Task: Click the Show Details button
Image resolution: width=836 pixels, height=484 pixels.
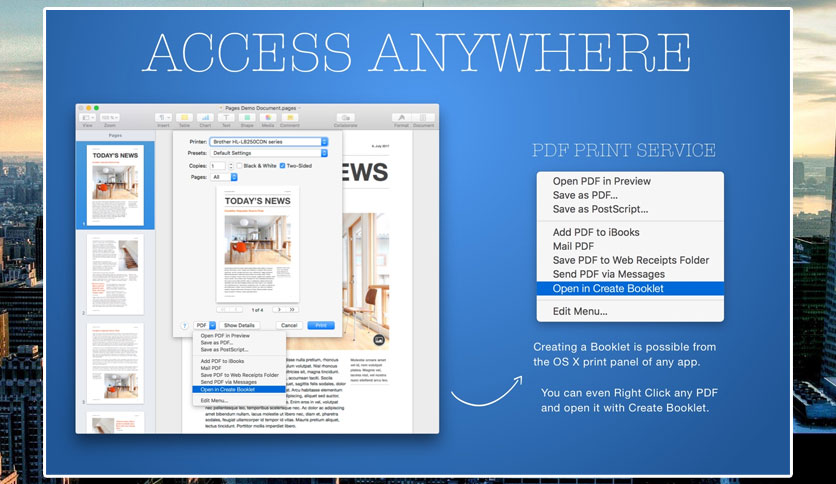Action: [x=239, y=325]
